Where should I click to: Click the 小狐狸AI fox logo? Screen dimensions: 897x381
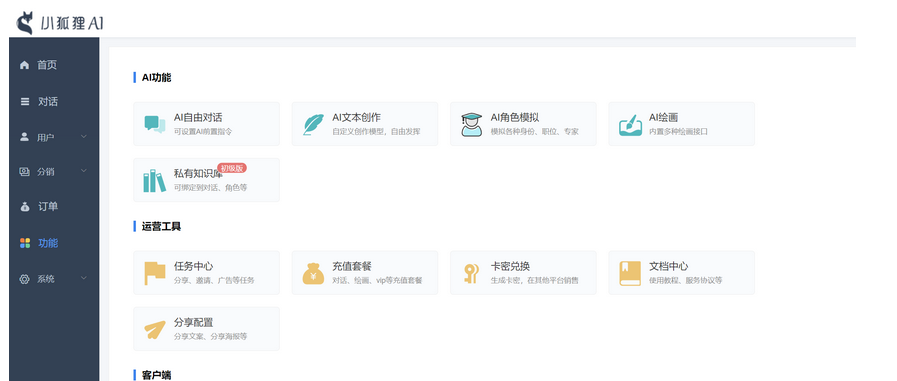click(x=25, y=23)
